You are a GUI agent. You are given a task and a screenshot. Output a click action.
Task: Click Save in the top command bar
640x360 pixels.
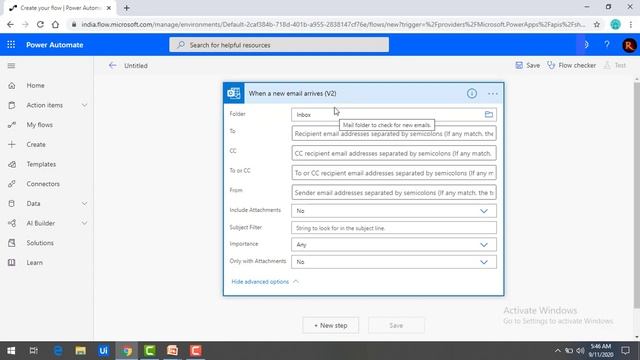[527, 65]
